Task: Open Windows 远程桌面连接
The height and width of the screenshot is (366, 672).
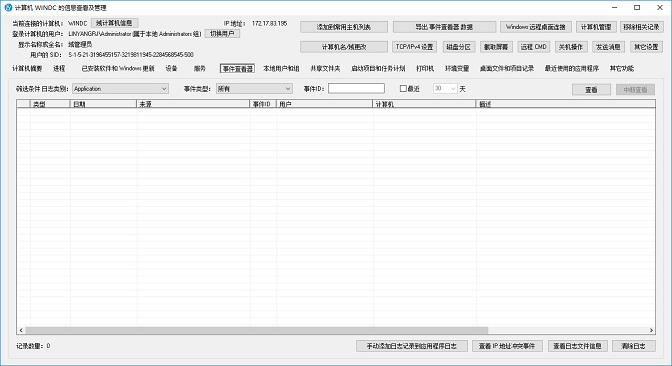Action: [x=536, y=27]
